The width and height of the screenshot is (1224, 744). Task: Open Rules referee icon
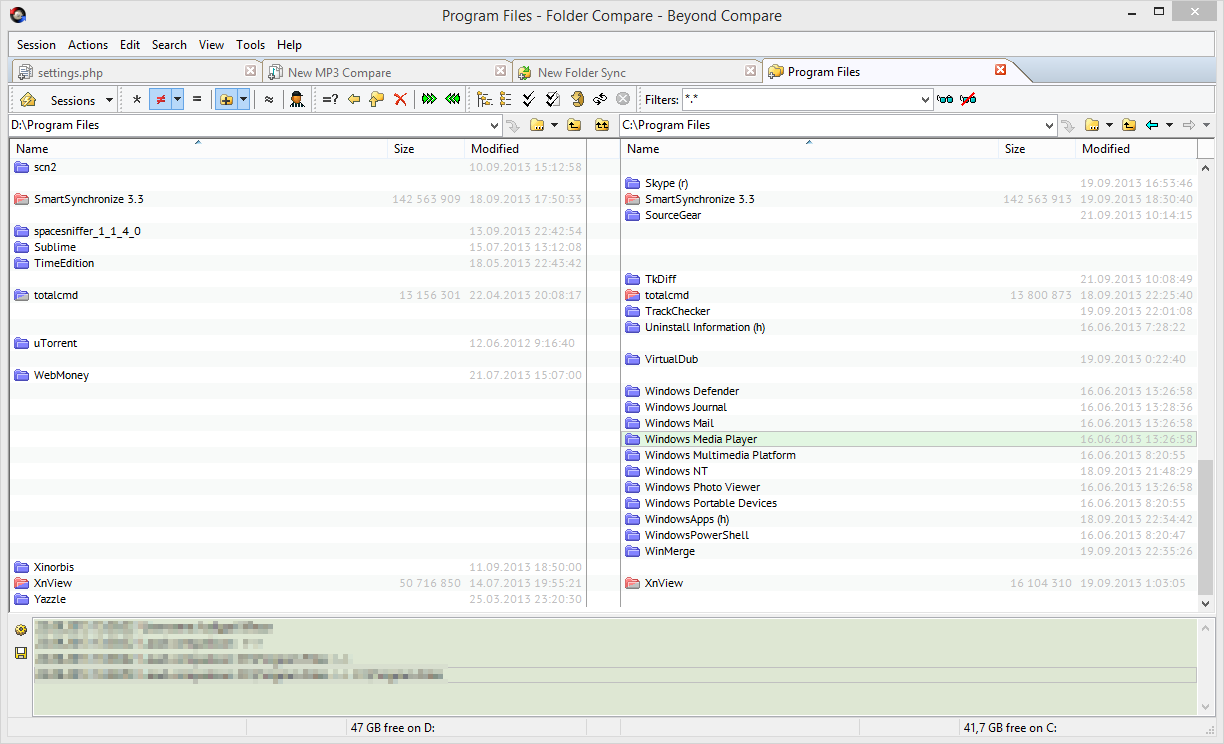pyautogui.click(x=297, y=100)
